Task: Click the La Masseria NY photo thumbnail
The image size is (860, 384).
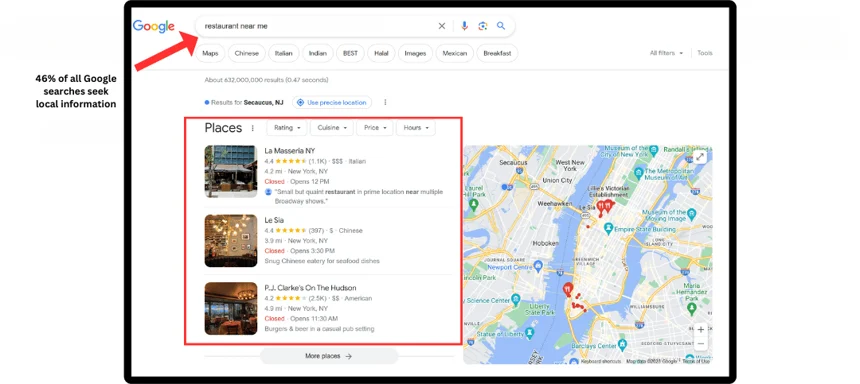Action: pos(231,171)
